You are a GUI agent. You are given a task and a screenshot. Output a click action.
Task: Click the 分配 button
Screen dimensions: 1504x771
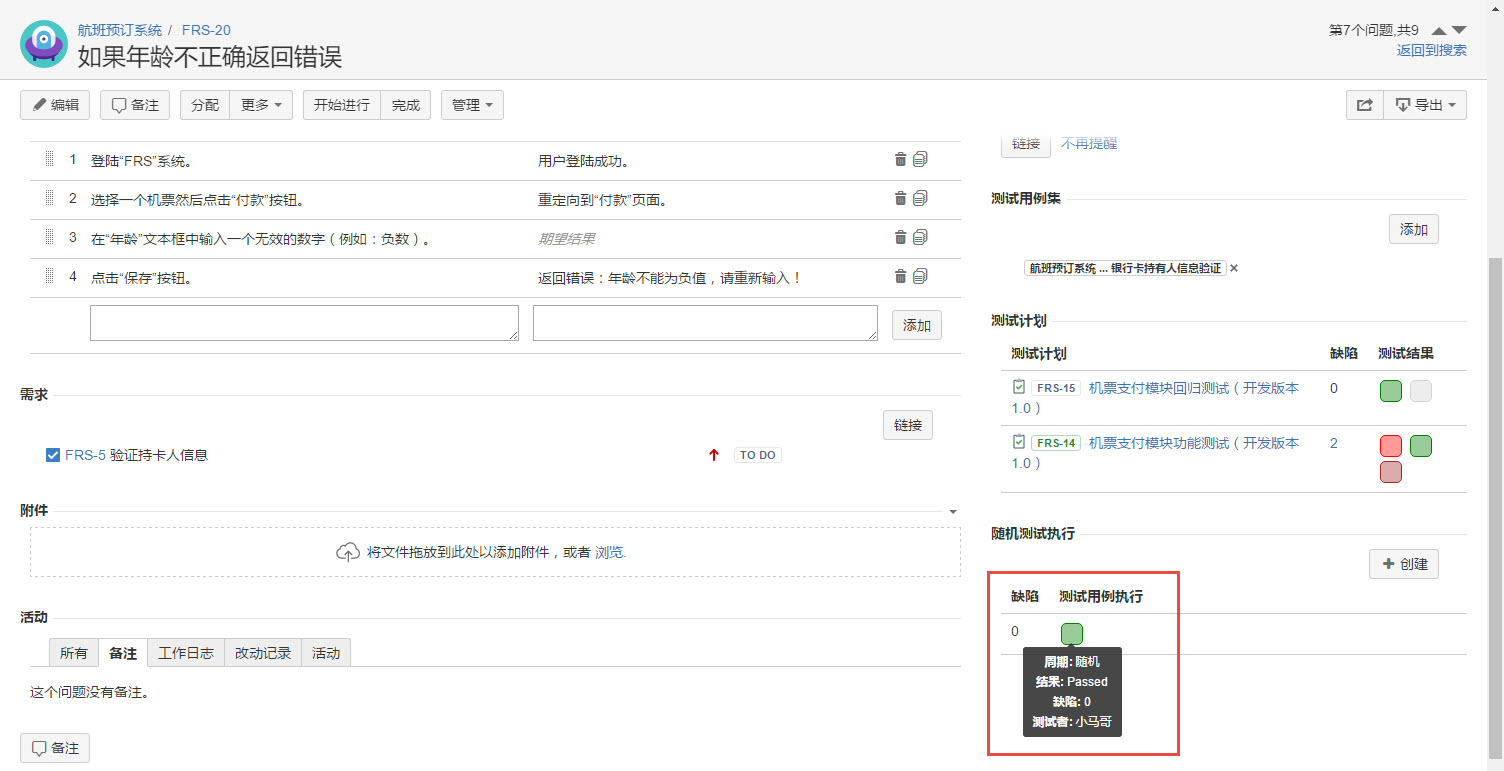point(205,105)
